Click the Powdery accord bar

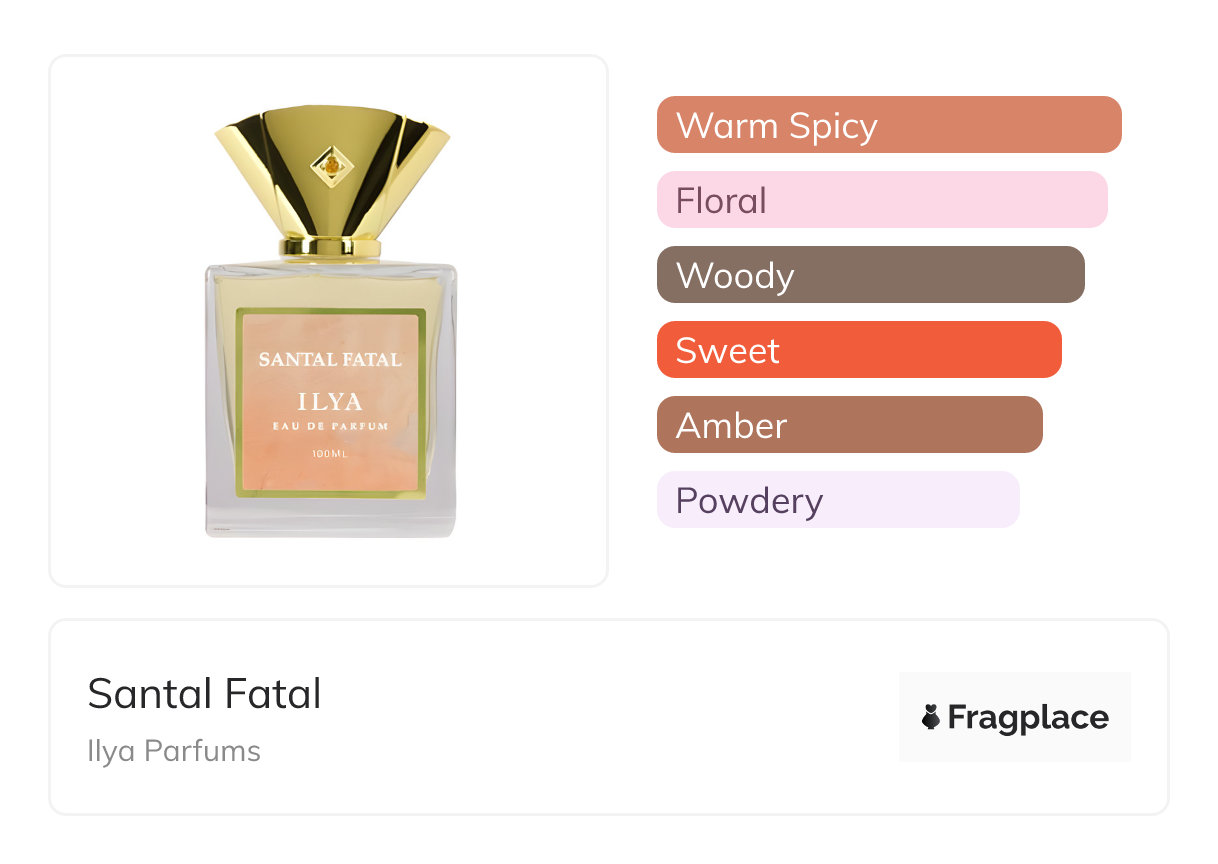[x=837, y=500]
